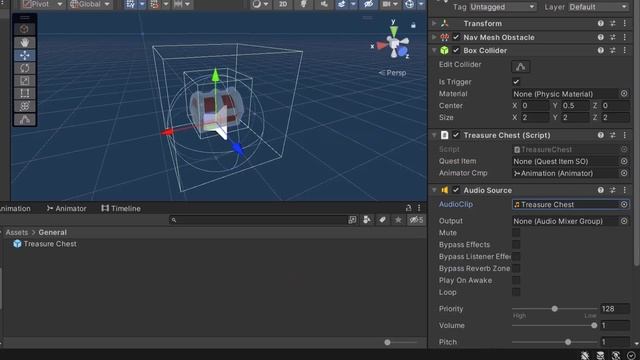Toggle scene visibility (crossed-eye) icon in scene toolbar

(x=368, y=4)
